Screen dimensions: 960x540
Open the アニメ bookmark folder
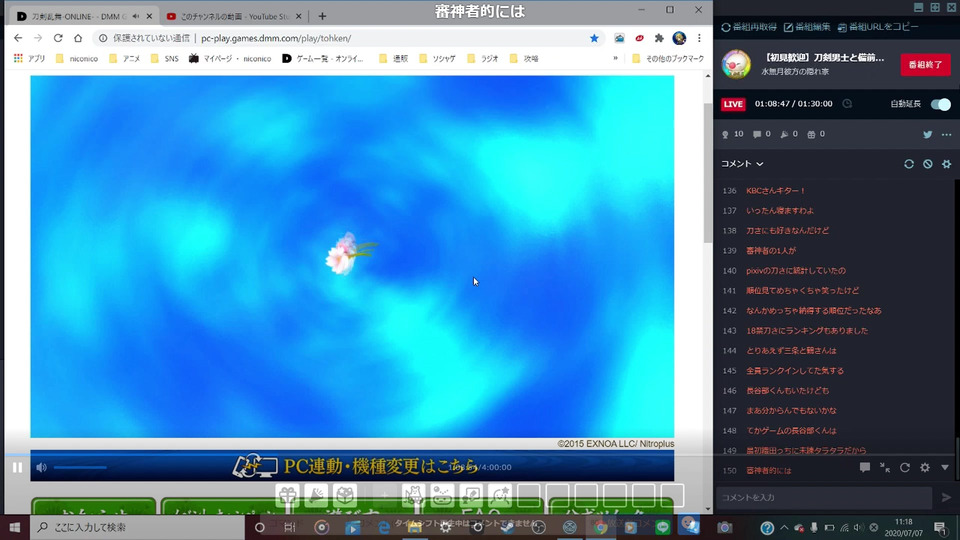(x=126, y=59)
